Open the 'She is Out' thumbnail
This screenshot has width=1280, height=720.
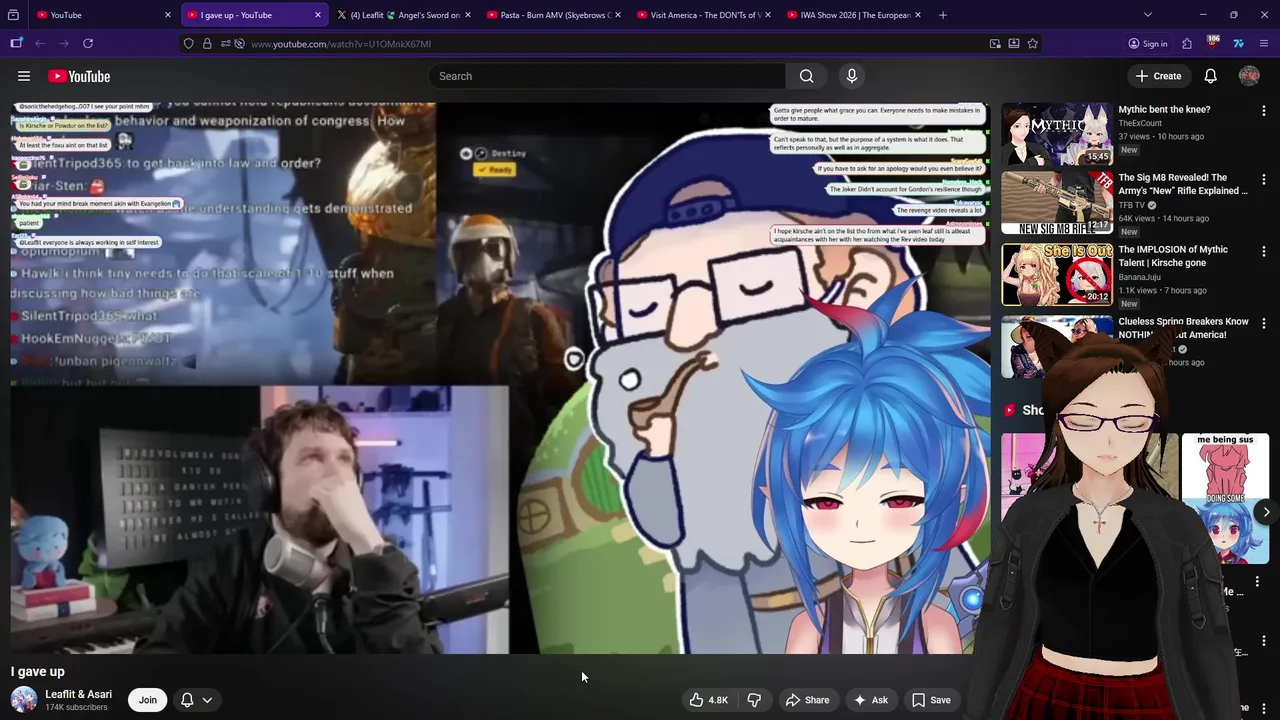click(x=1057, y=275)
